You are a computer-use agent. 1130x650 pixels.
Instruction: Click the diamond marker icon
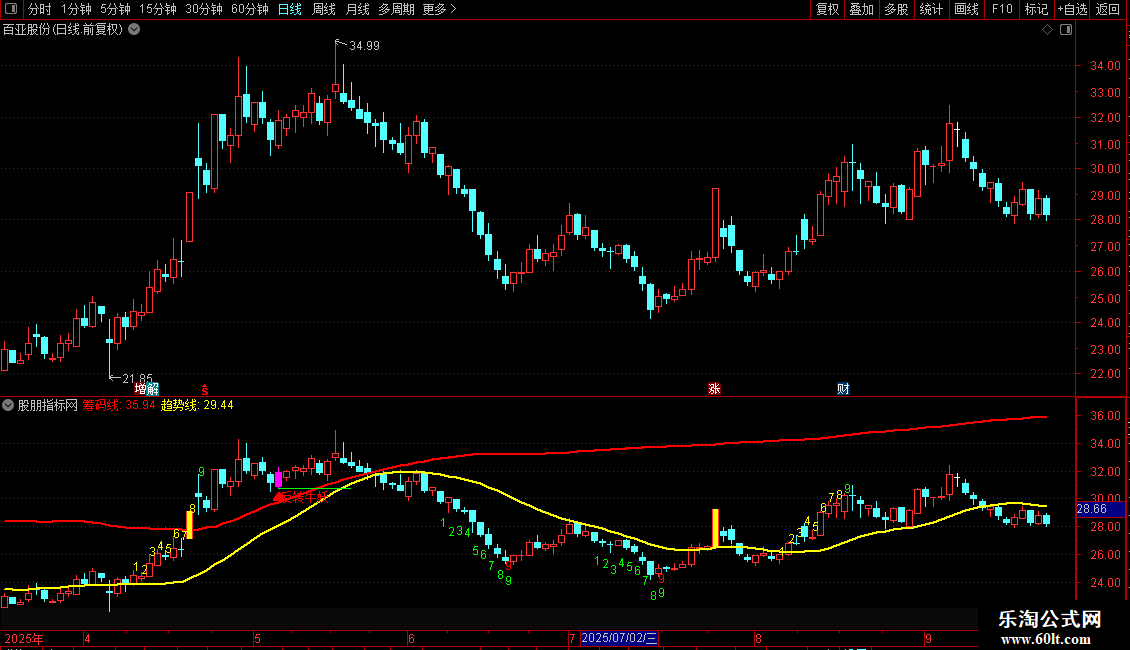click(x=1048, y=30)
